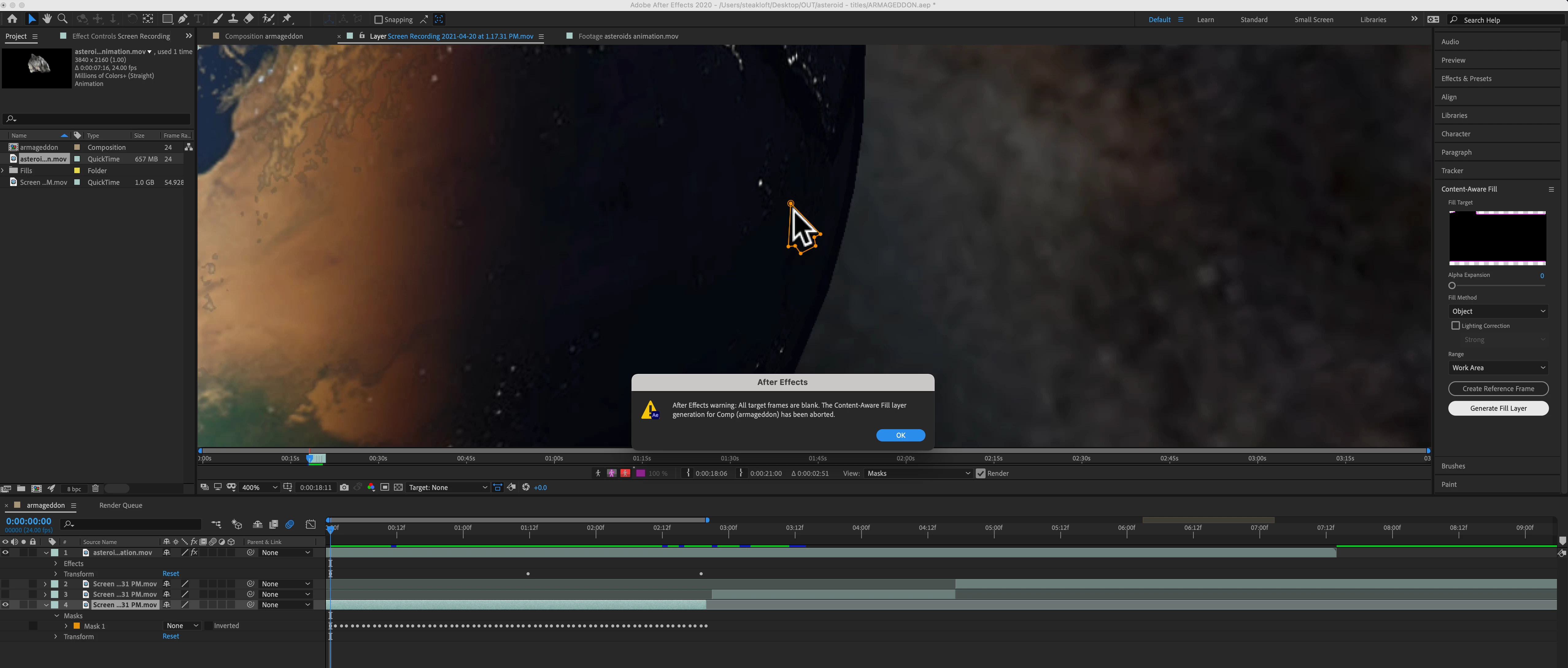1568x668 pixels.
Task: Select the Hand tool
Action: pos(47,19)
